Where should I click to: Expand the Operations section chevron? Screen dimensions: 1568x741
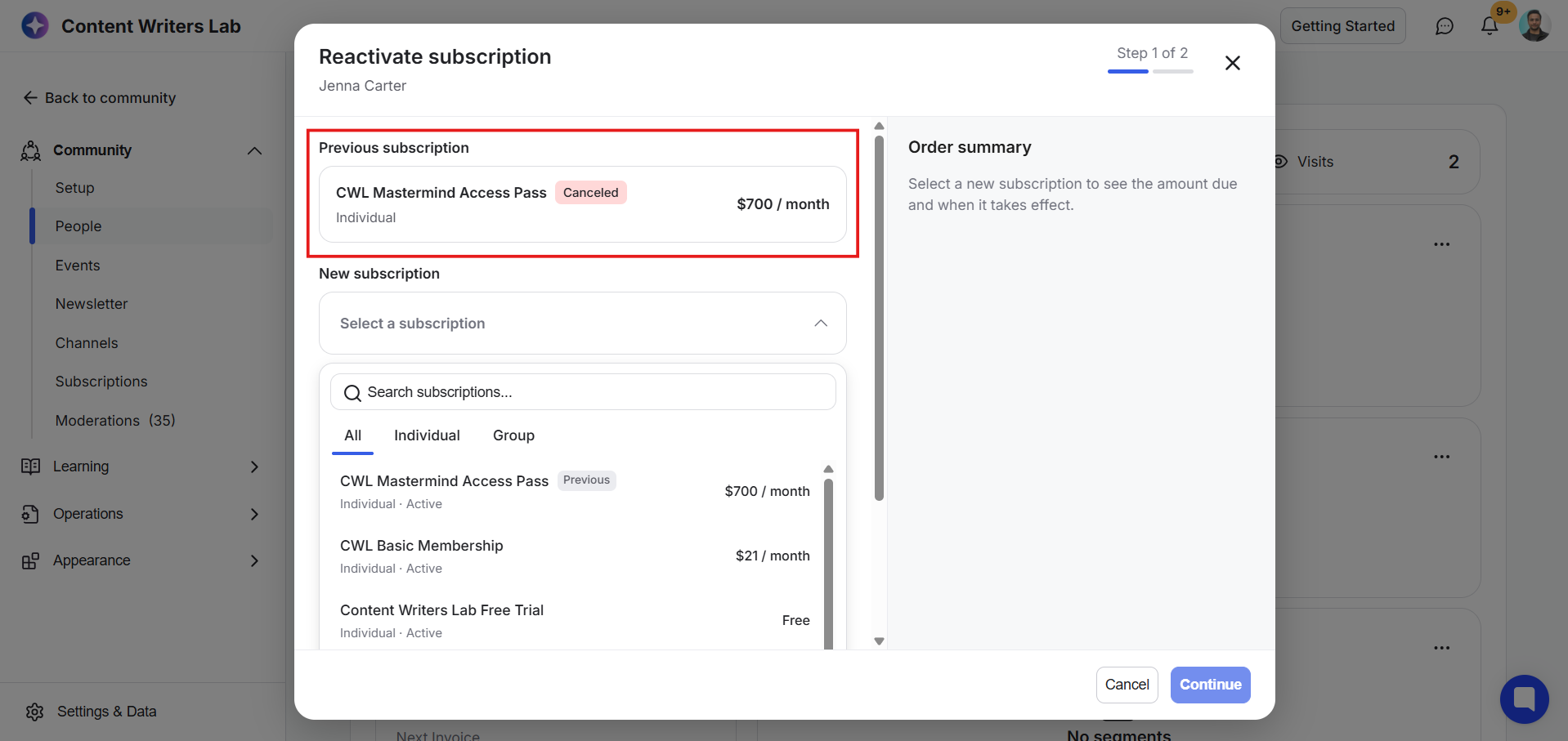[x=254, y=514]
